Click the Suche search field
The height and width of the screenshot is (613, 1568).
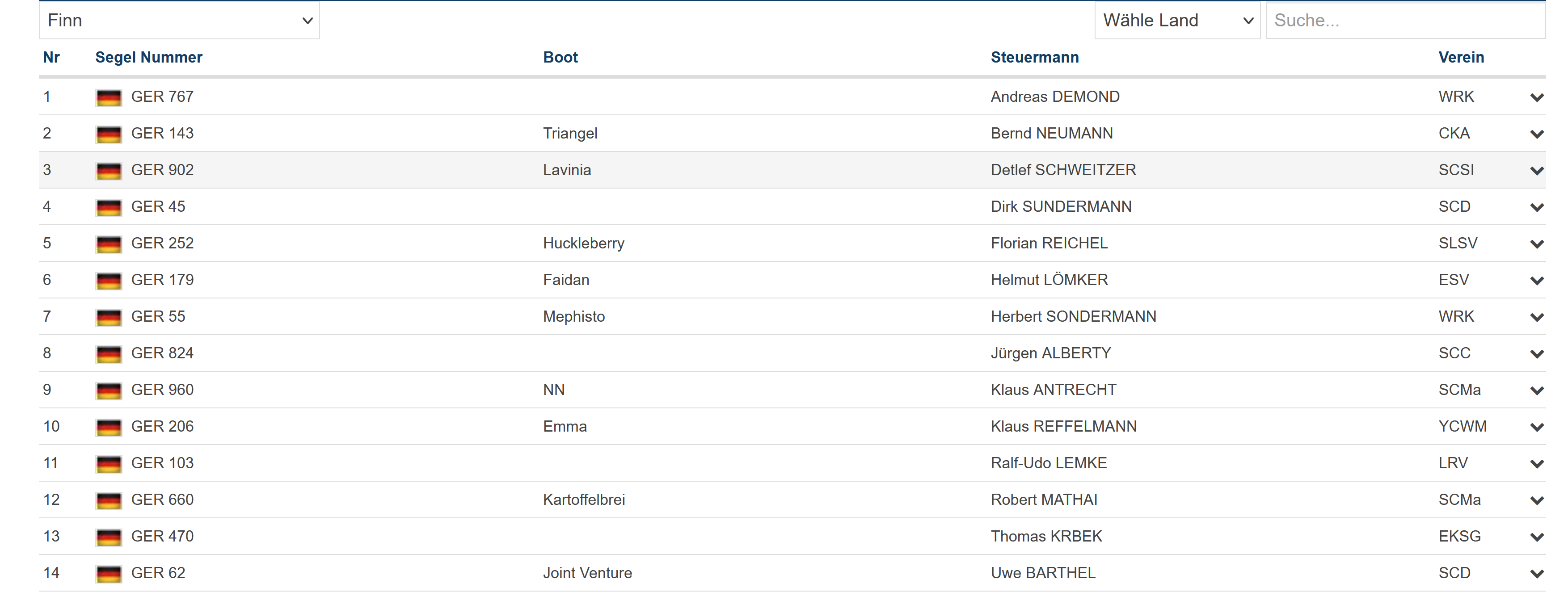tap(1405, 21)
